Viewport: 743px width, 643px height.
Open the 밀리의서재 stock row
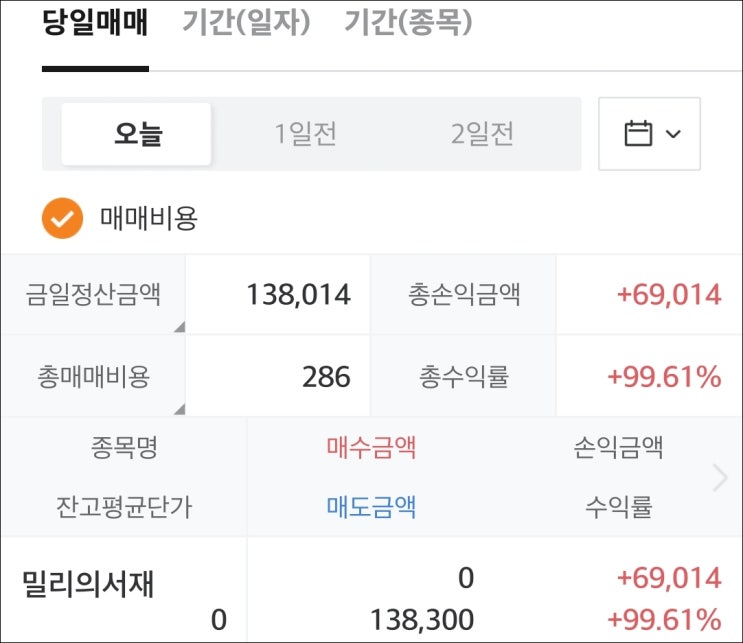(x=88, y=585)
